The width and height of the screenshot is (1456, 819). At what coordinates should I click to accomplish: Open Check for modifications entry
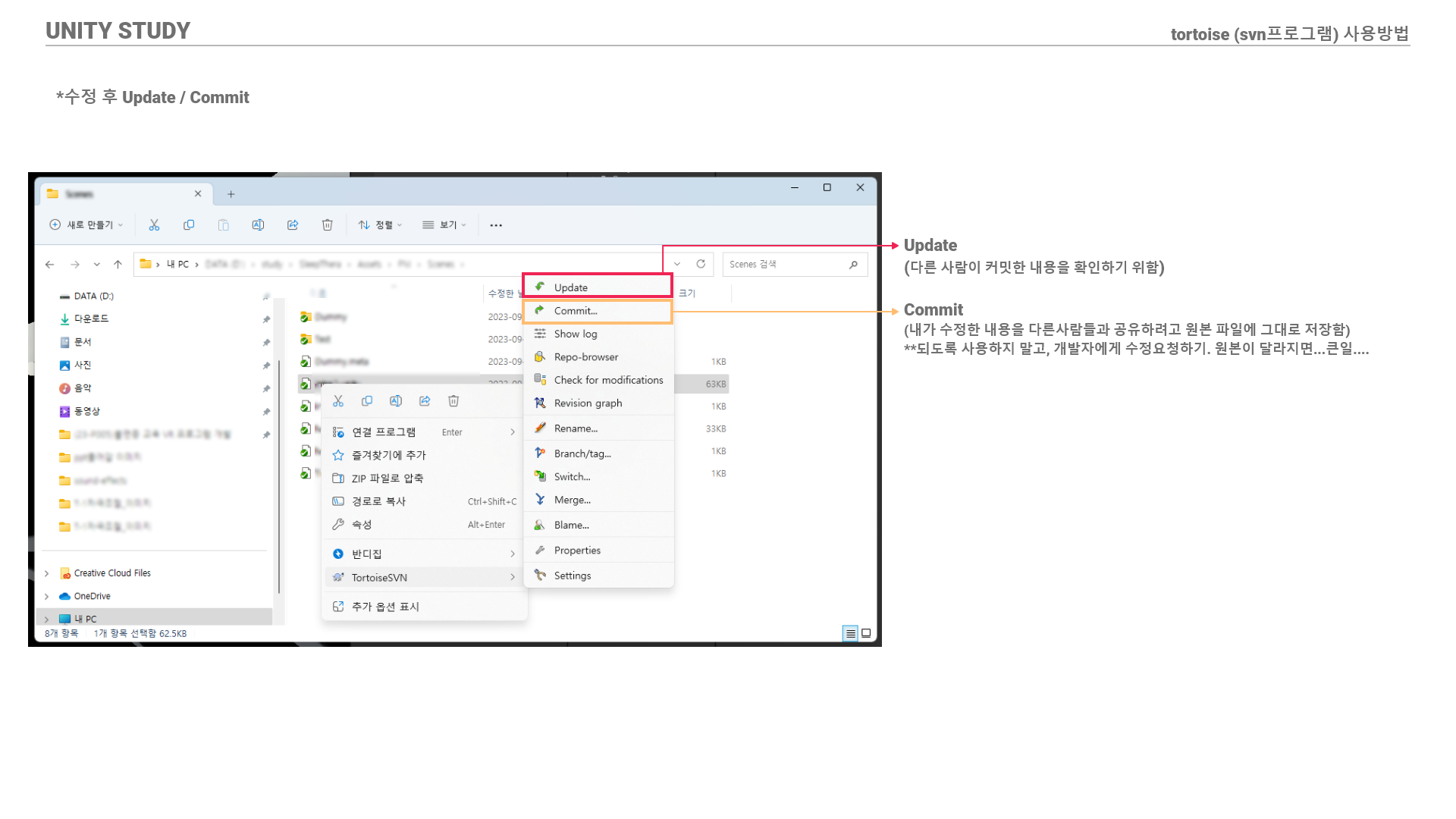tap(608, 380)
